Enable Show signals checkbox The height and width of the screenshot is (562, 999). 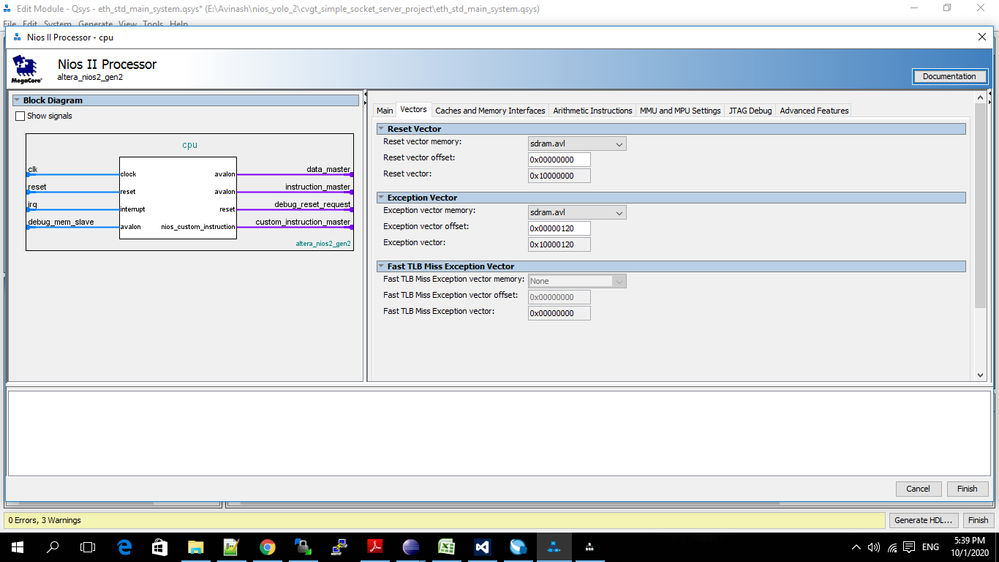[20, 116]
